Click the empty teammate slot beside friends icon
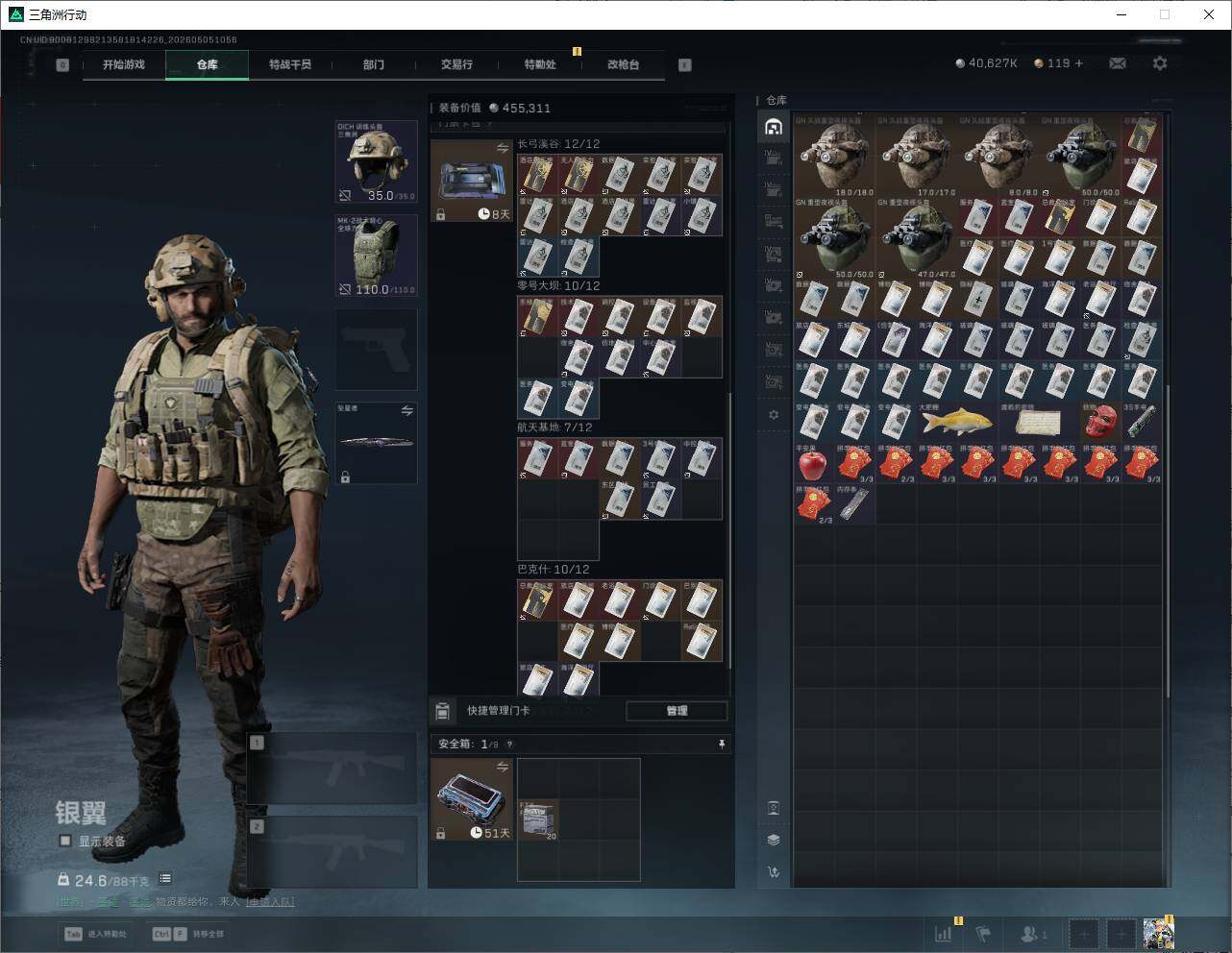1232x953 pixels. (1084, 933)
